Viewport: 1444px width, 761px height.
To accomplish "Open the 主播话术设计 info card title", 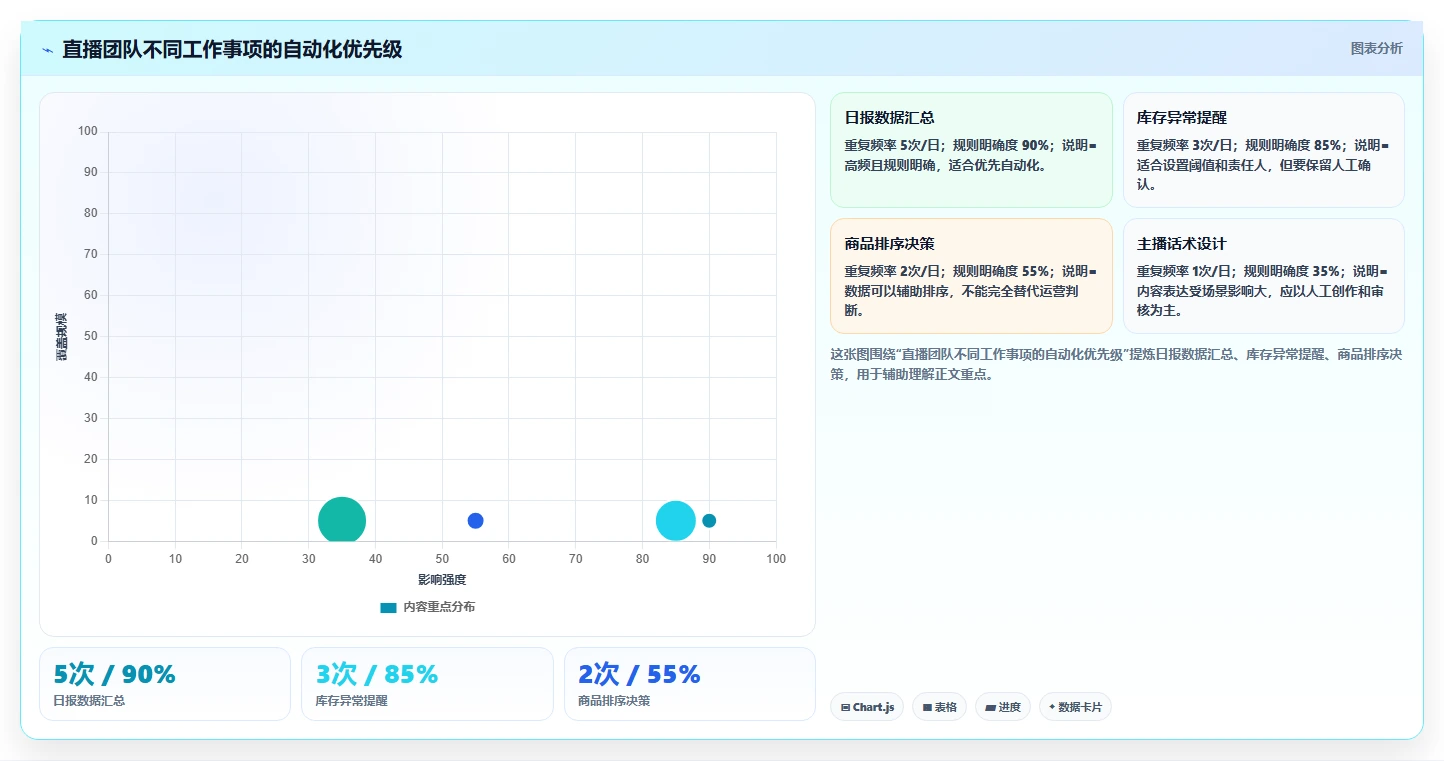I will coord(1182,243).
